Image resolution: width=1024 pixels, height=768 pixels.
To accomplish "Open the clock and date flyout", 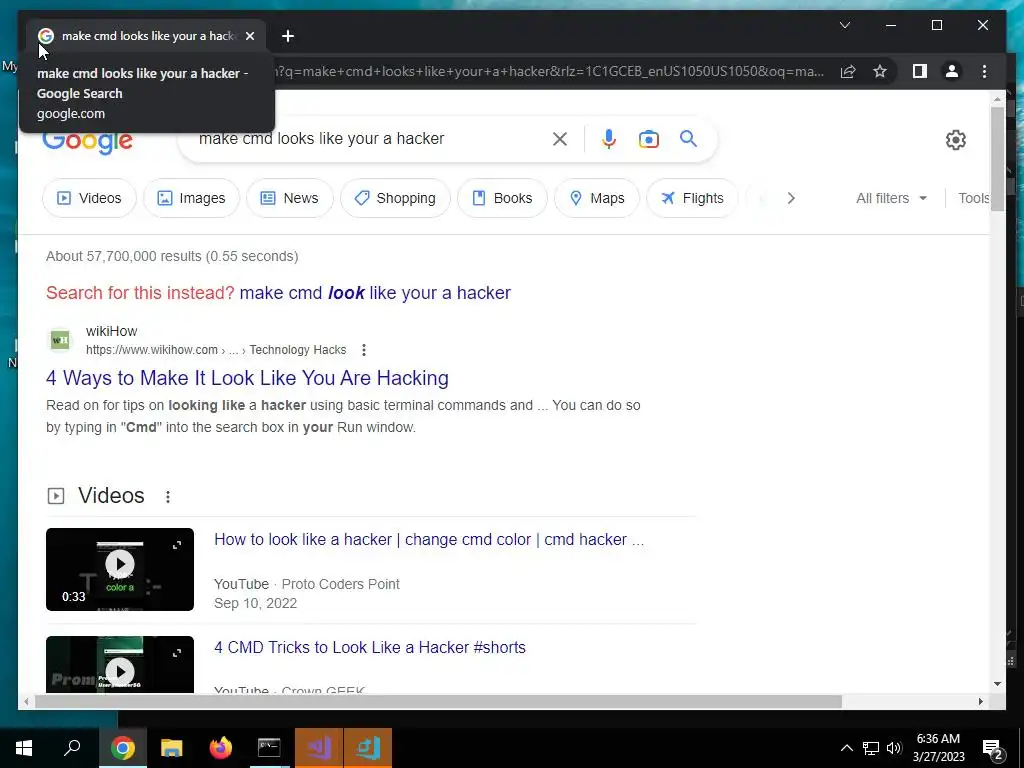I will 938,748.
